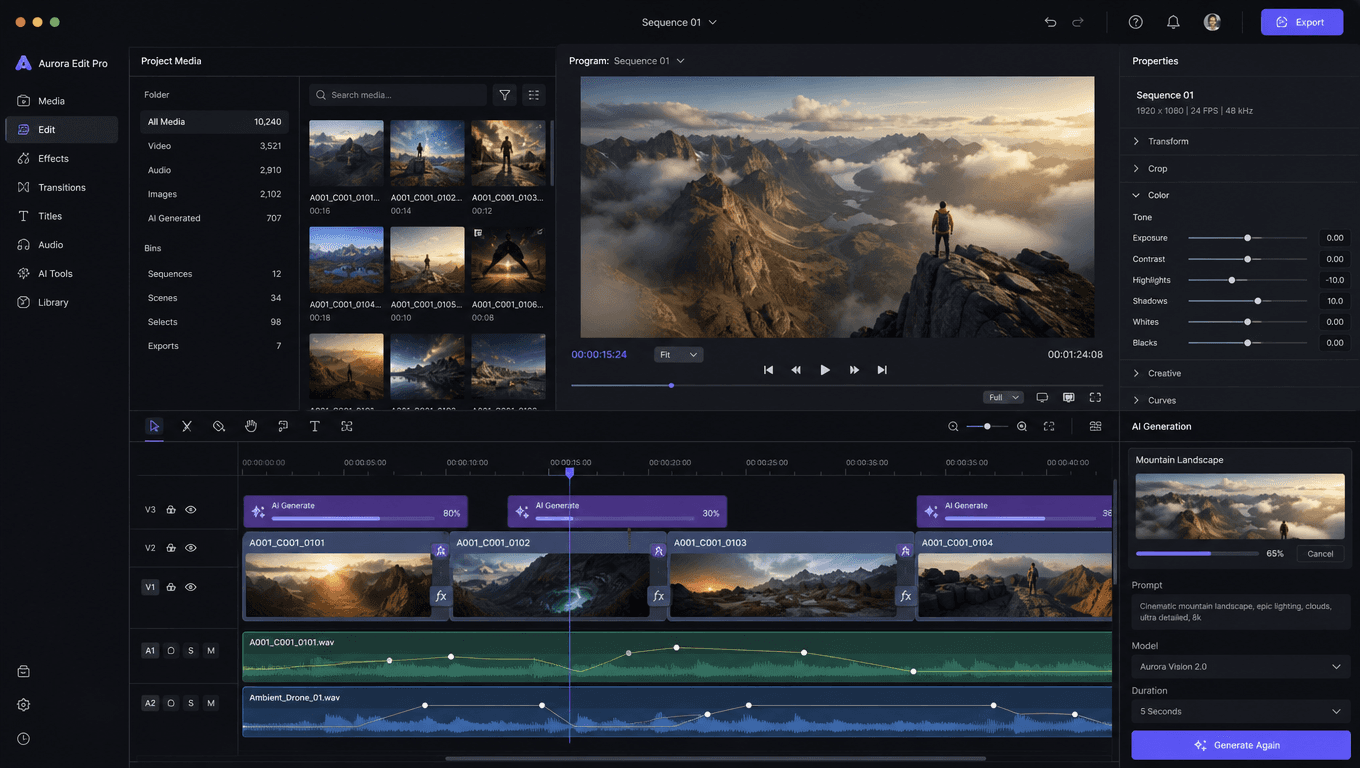Open the Library section in sidebar
Viewport: 1360px width, 768px height.
click(x=62, y=302)
